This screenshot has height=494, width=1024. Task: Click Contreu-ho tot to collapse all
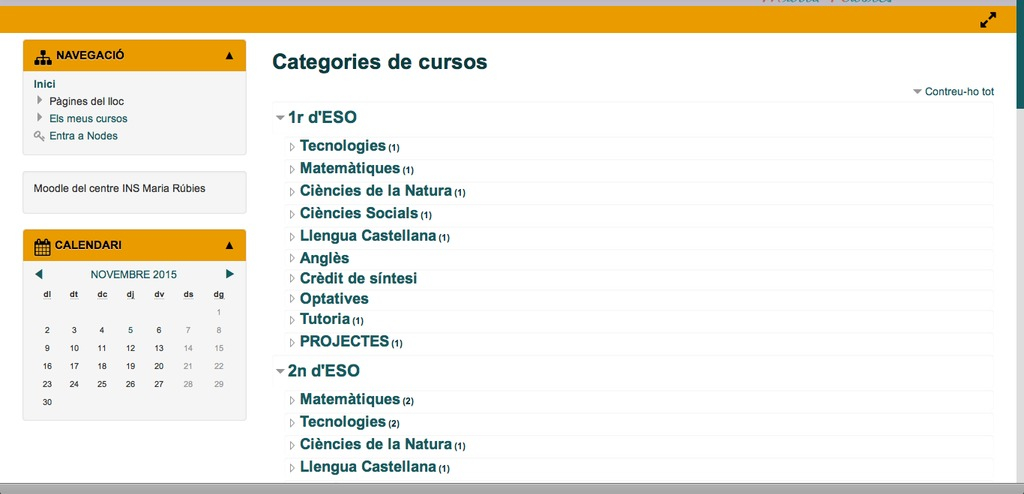[x=958, y=92]
